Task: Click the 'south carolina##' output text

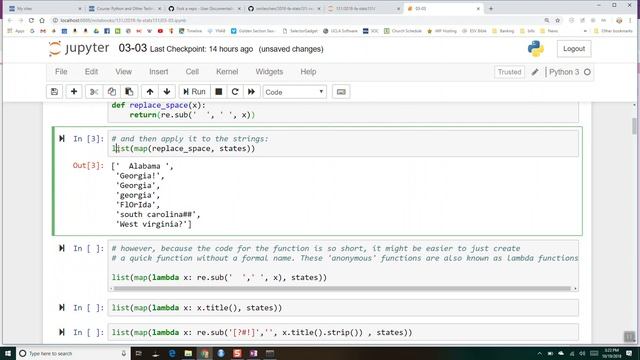Action: [157, 214]
